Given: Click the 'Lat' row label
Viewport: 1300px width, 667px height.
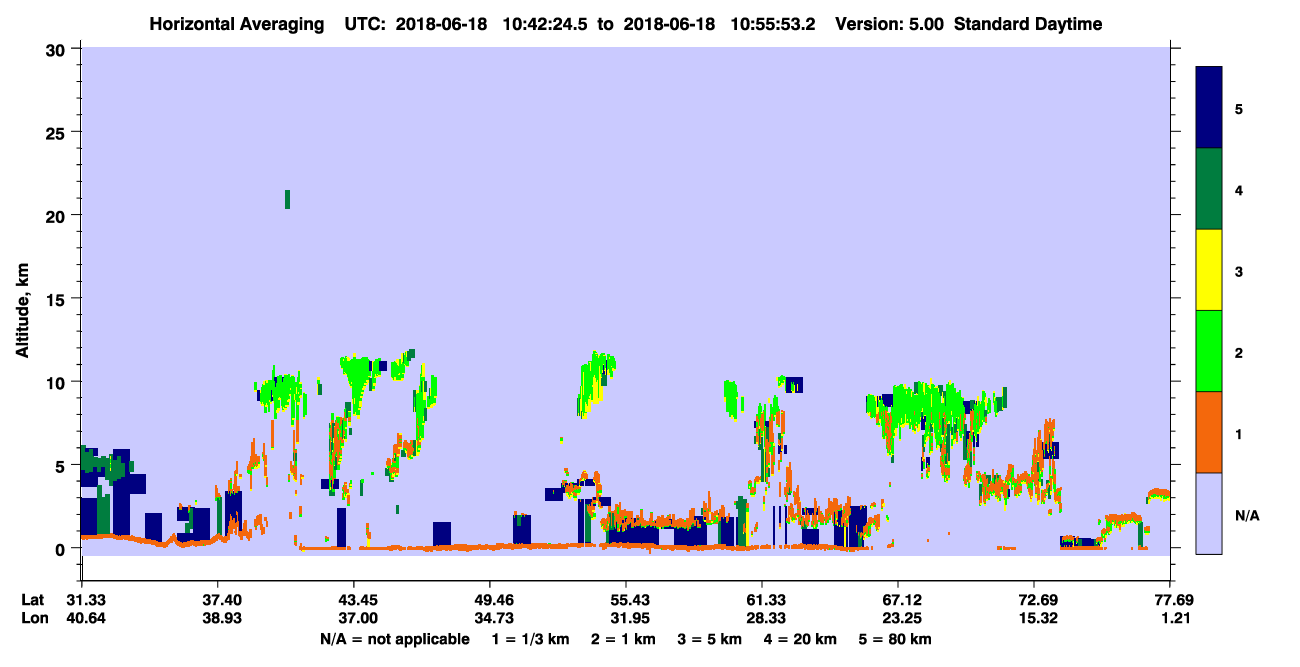Looking at the screenshot, I should tap(31, 600).
